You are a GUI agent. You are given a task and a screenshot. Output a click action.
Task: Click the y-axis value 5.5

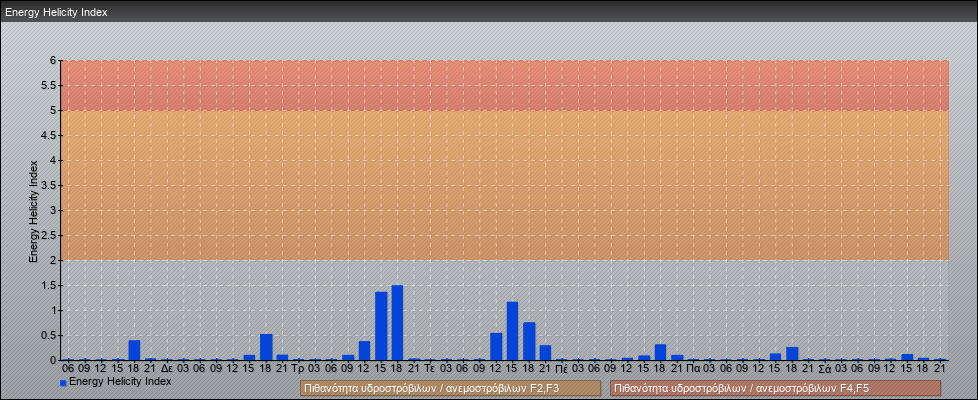pos(49,85)
